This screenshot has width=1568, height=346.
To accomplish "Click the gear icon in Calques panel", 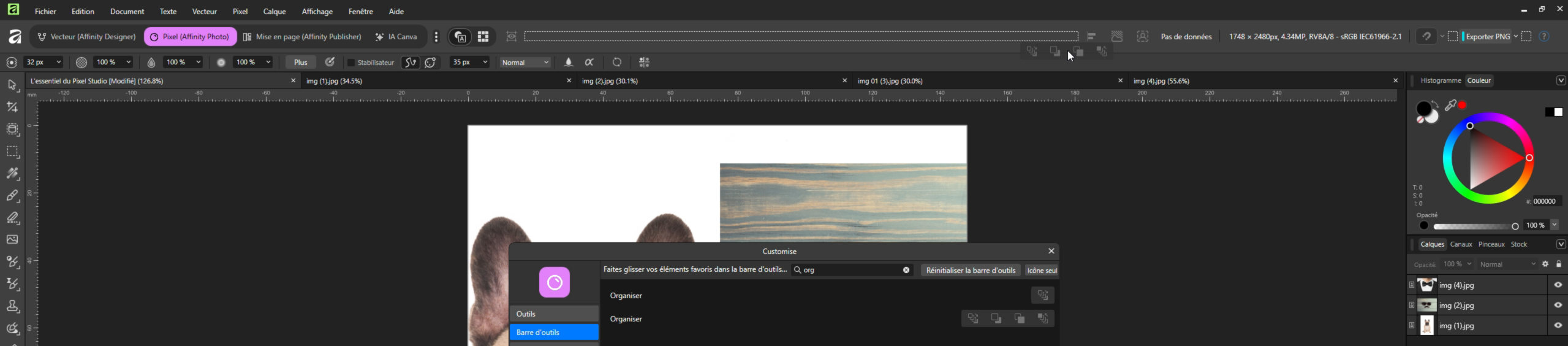I will pos(1545,264).
